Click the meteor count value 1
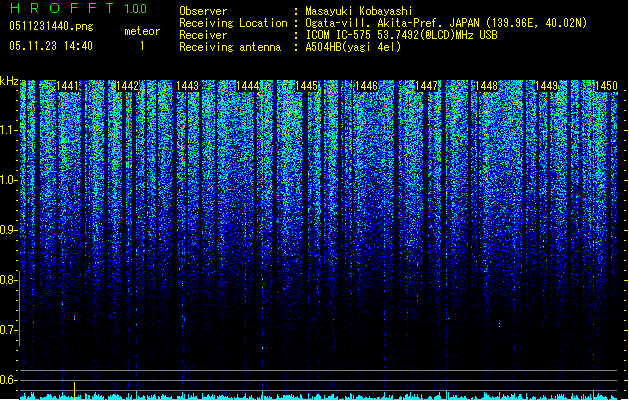 (x=142, y=46)
